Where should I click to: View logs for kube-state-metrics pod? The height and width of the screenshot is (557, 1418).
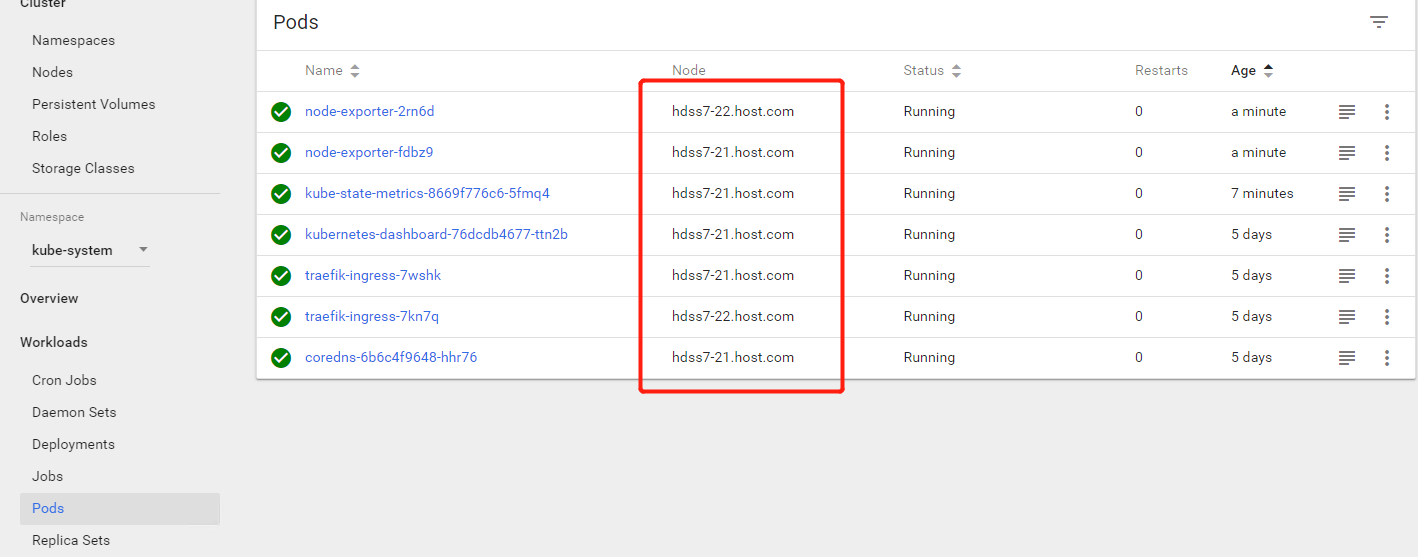pos(1347,194)
